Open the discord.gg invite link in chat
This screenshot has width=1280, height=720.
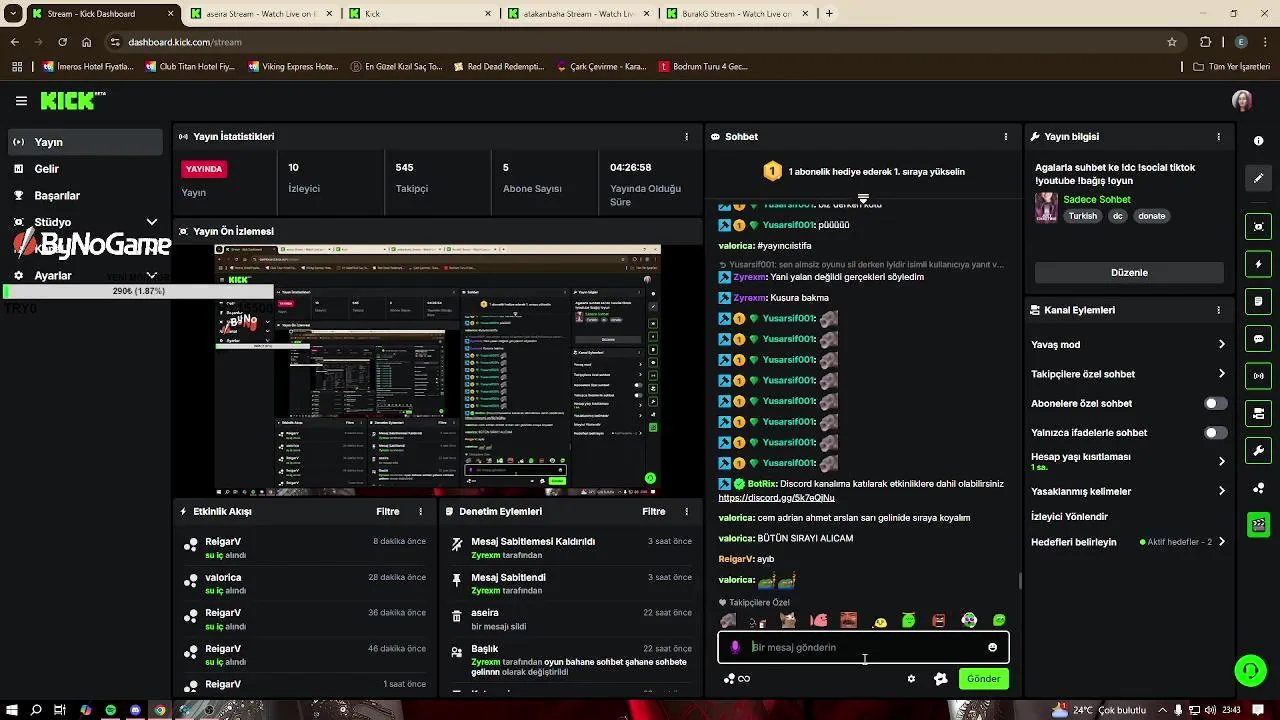pos(776,498)
